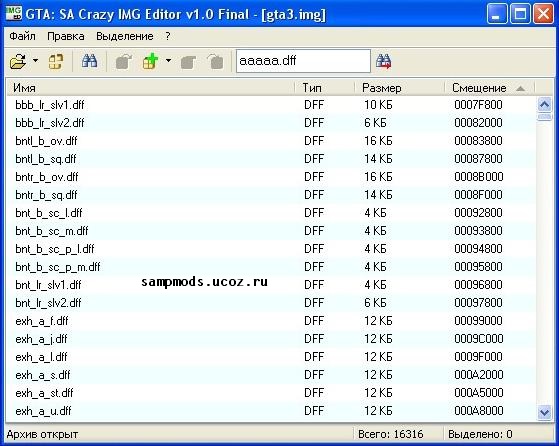Click the rebuild archive toolbar icon
559x446 pixels.
56,61
